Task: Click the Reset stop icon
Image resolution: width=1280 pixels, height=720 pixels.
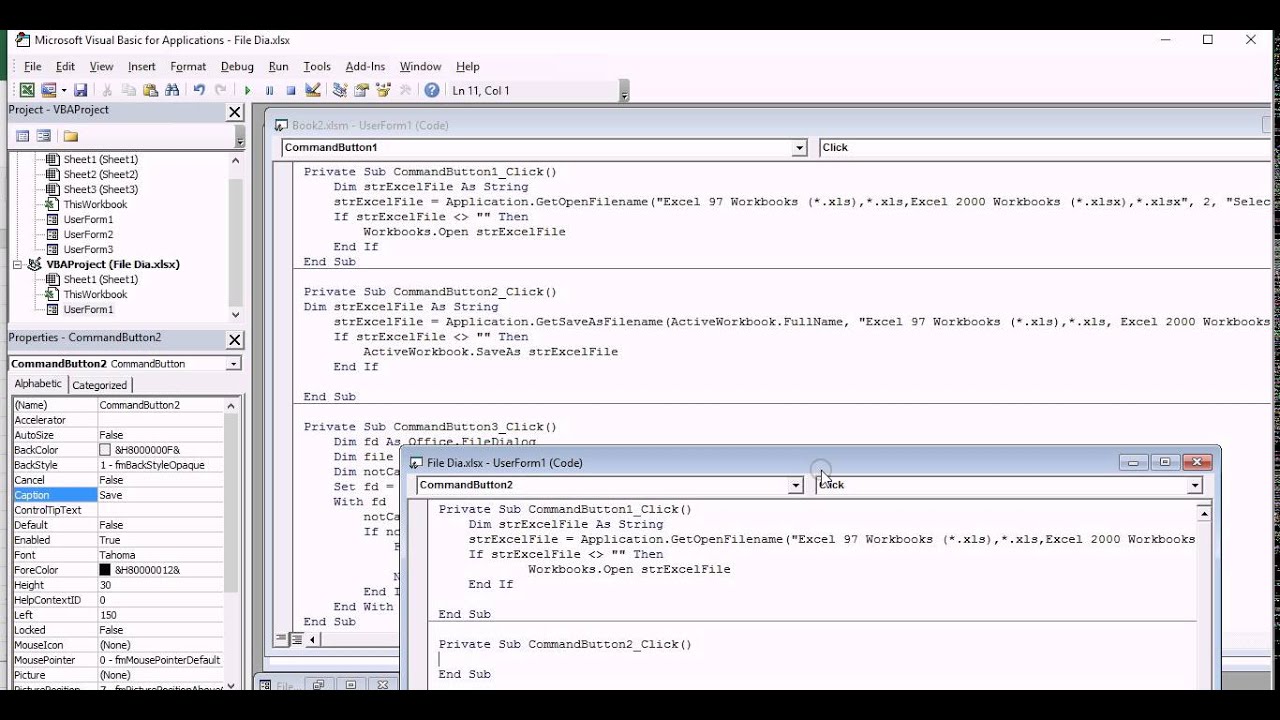Action: [291, 90]
